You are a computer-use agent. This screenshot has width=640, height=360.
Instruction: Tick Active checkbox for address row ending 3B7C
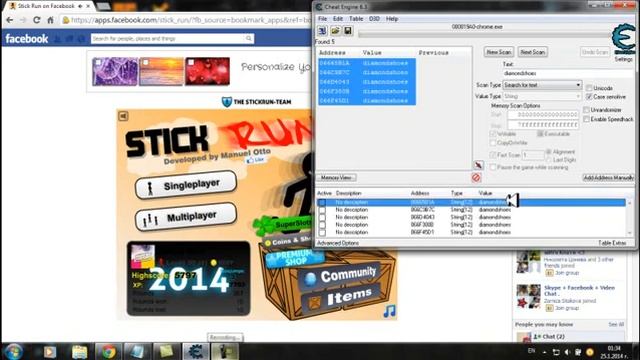point(322,210)
